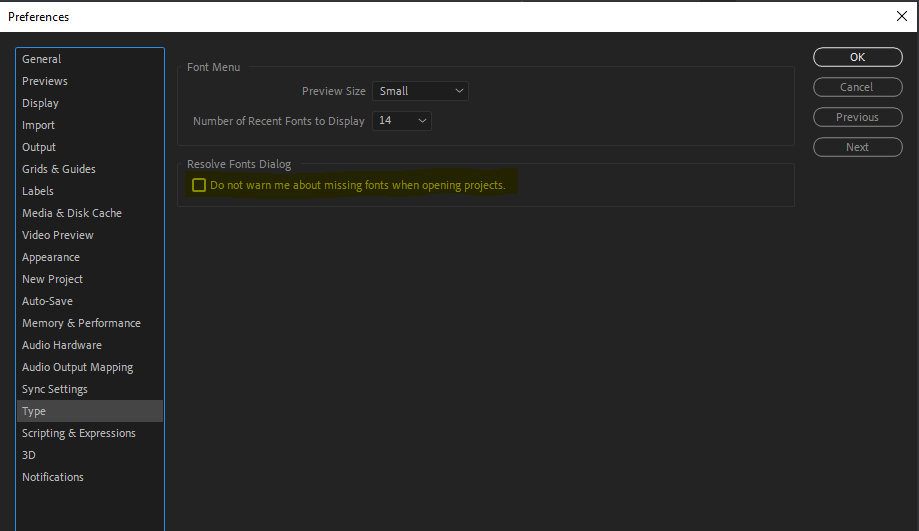Open Grids & Guides preferences
Screen dimensions: 919x531
click(x=90, y=169)
